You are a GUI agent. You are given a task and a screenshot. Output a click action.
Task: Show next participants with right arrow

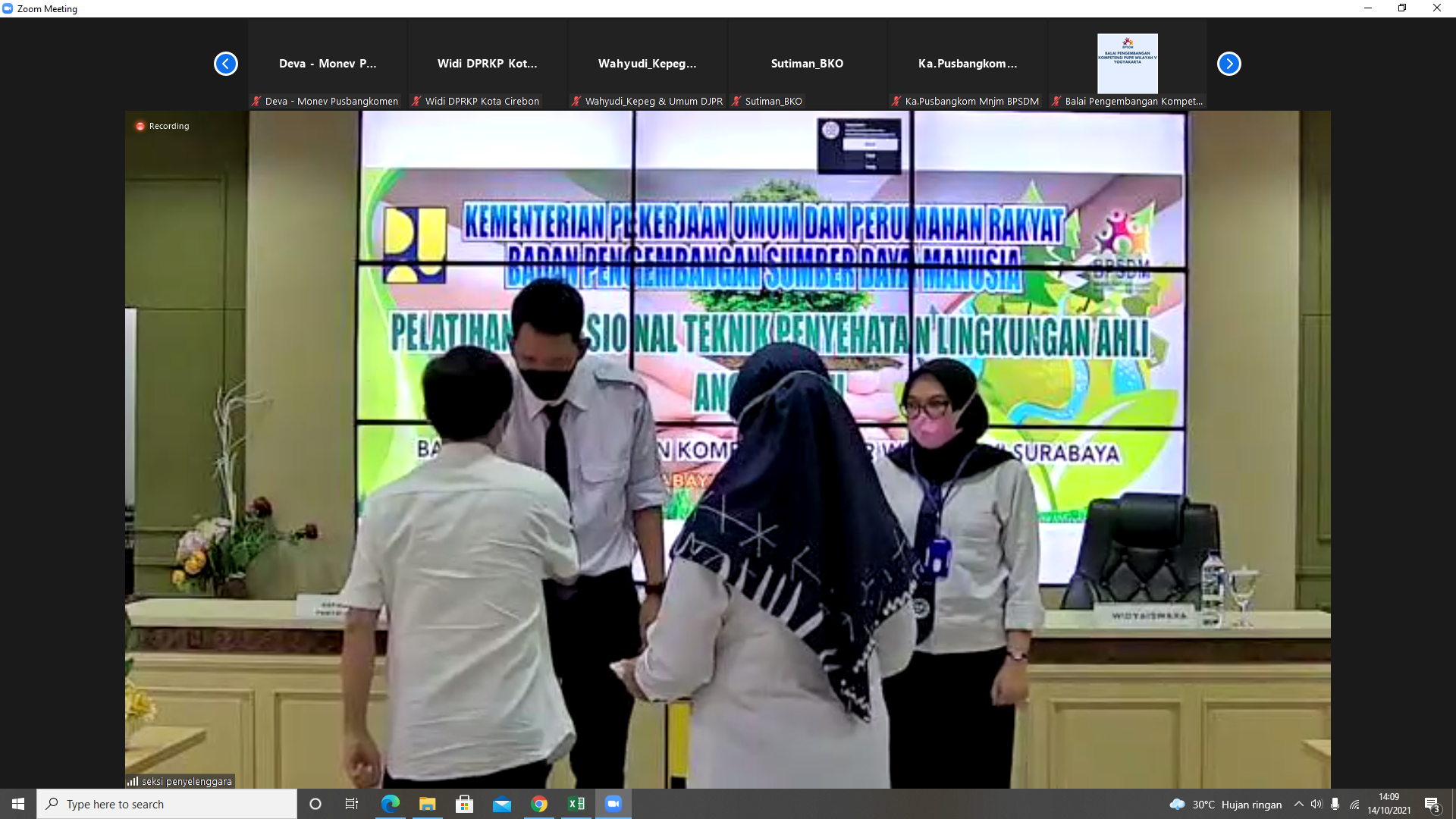pos(1229,64)
